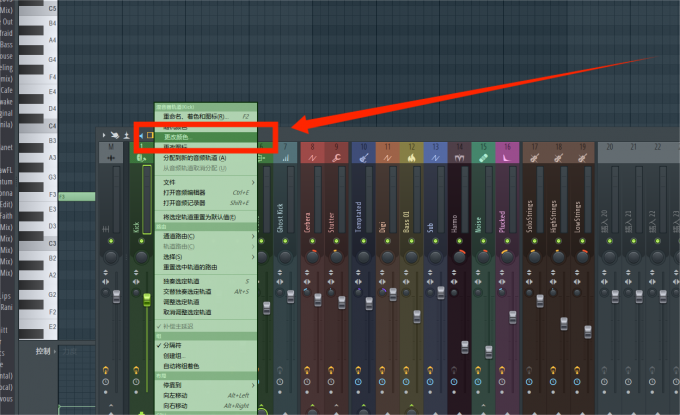Screen dimensions: 680x415
Task: Click the clock latency icon on Master track
Action: pyautogui.click(x=105, y=382)
